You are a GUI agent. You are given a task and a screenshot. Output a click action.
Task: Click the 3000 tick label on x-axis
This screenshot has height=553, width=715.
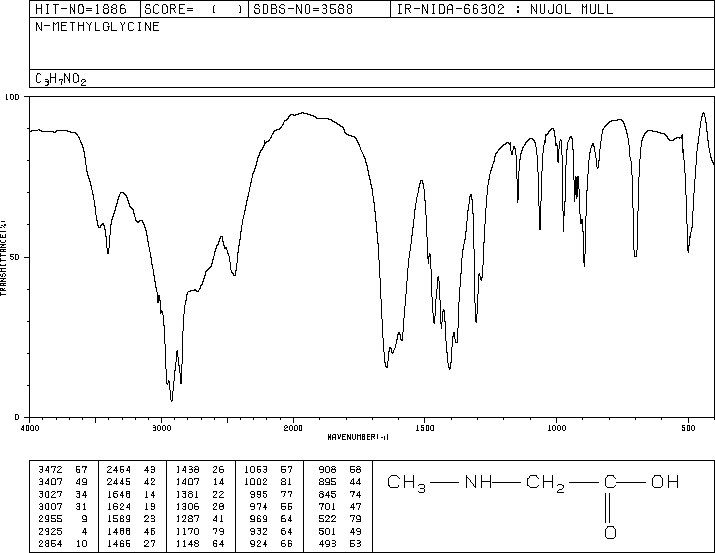point(161,428)
